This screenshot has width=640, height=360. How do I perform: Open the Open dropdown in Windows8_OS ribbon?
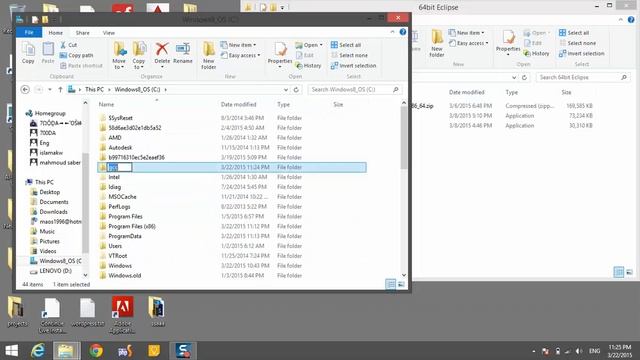(309, 45)
